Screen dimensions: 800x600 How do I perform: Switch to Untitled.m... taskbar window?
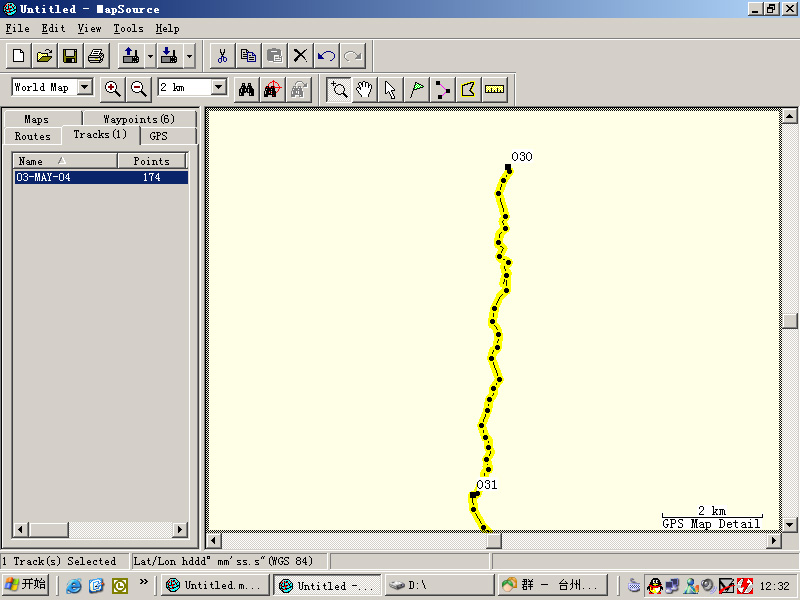215,585
